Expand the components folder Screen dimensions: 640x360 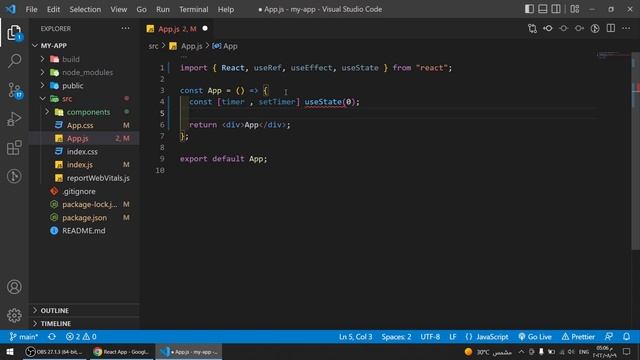coord(84,112)
